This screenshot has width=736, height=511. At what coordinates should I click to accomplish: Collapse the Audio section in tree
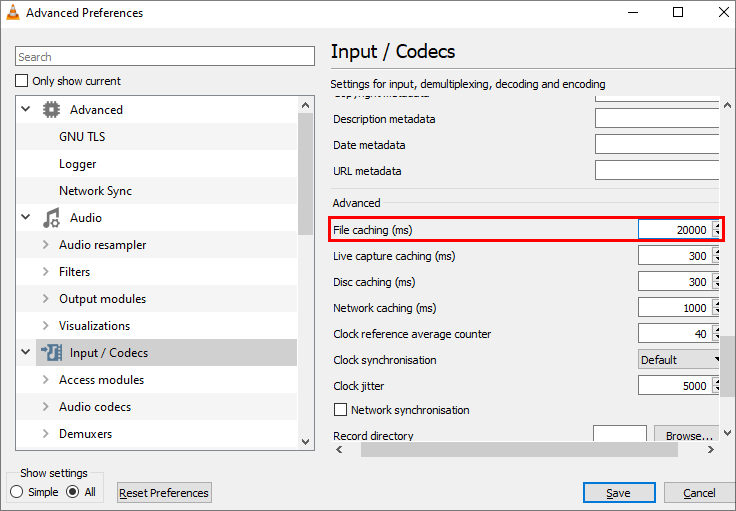(26, 218)
